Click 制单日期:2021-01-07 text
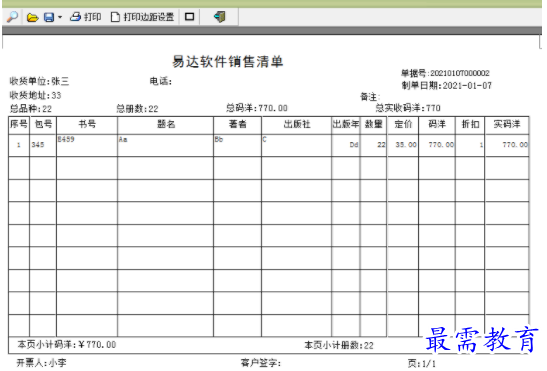This screenshot has width=547, height=371. tap(447, 86)
